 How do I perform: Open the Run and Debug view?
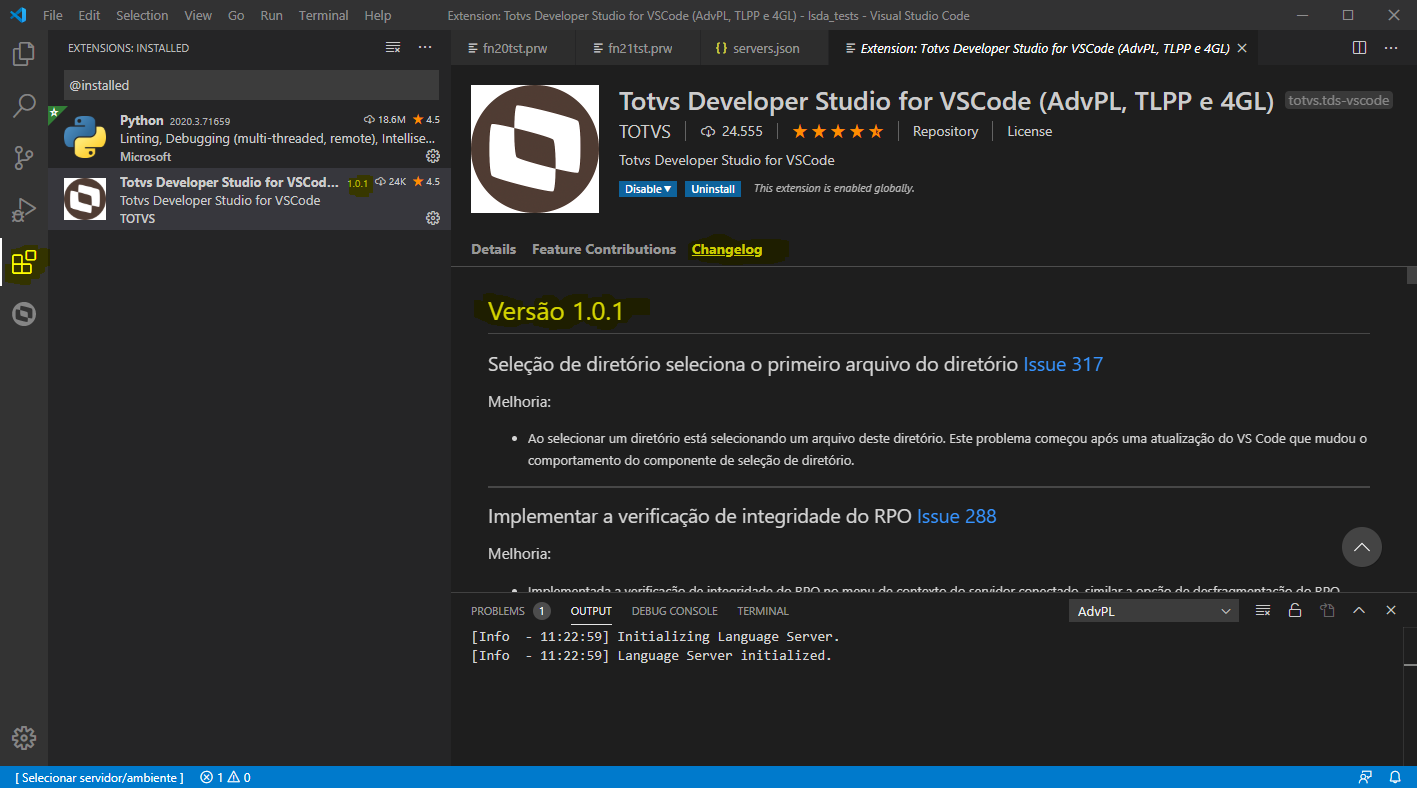tap(24, 210)
